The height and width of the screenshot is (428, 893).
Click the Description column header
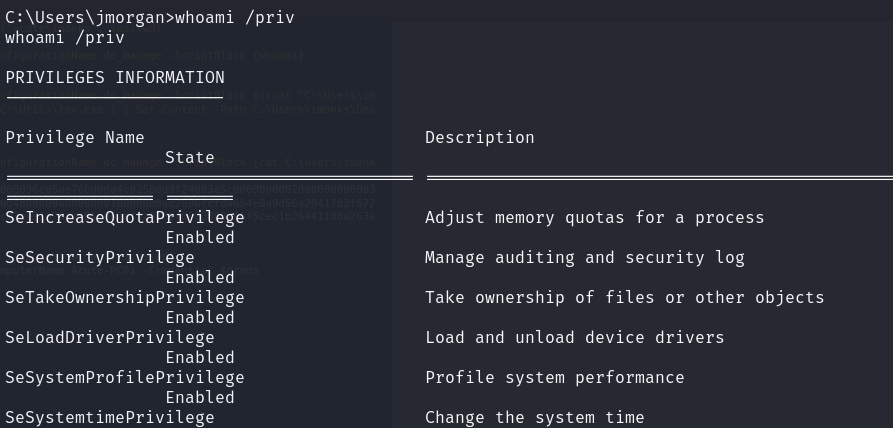pyautogui.click(x=479, y=137)
